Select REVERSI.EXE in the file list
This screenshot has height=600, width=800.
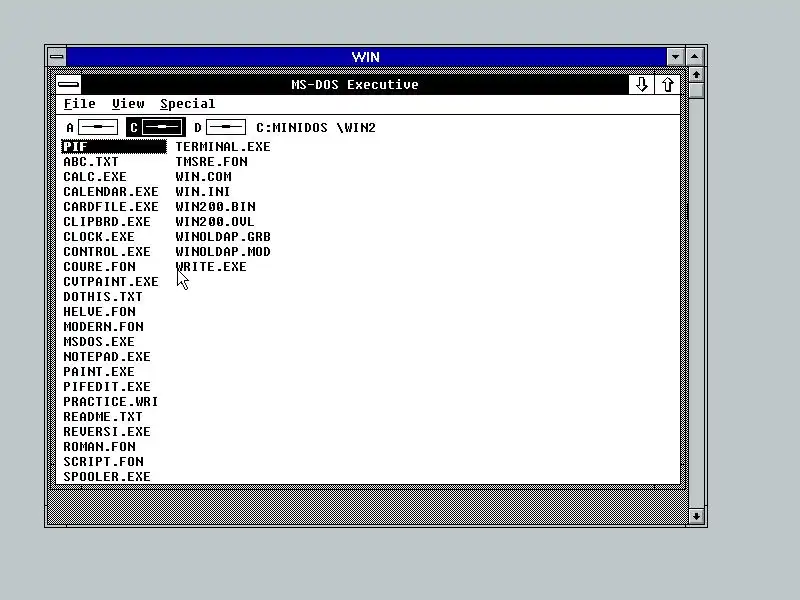107,432
